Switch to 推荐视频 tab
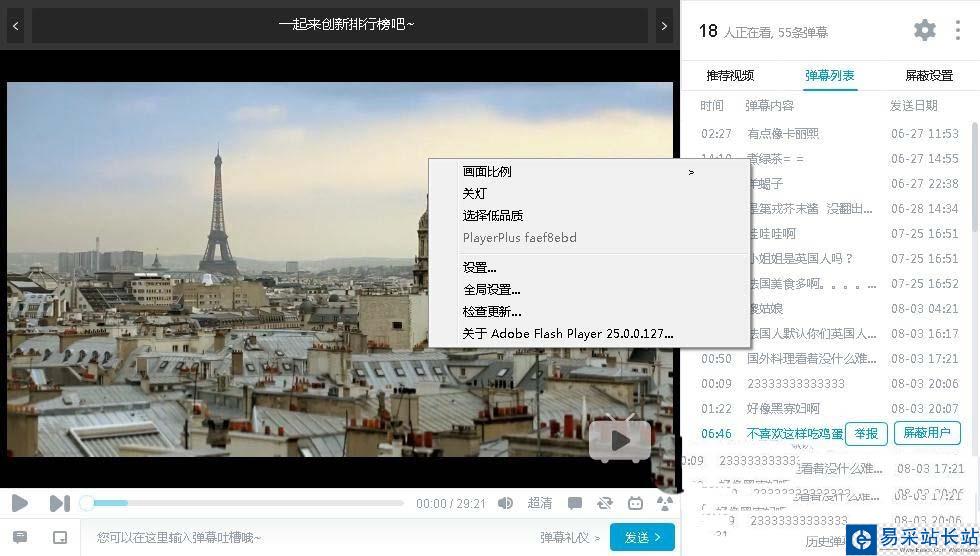The width and height of the screenshot is (980, 556). (730, 76)
